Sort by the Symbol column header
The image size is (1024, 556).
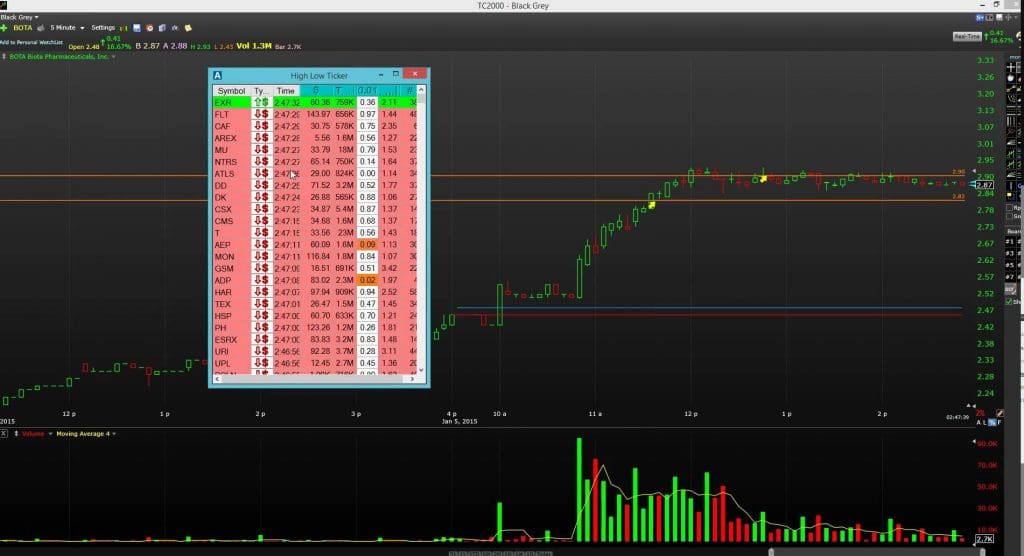click(x=231, y=91)
